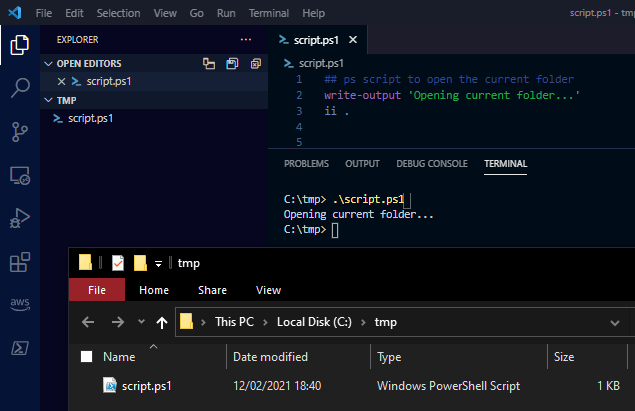Close the script.ps1 editor tab

click(353, 40)
